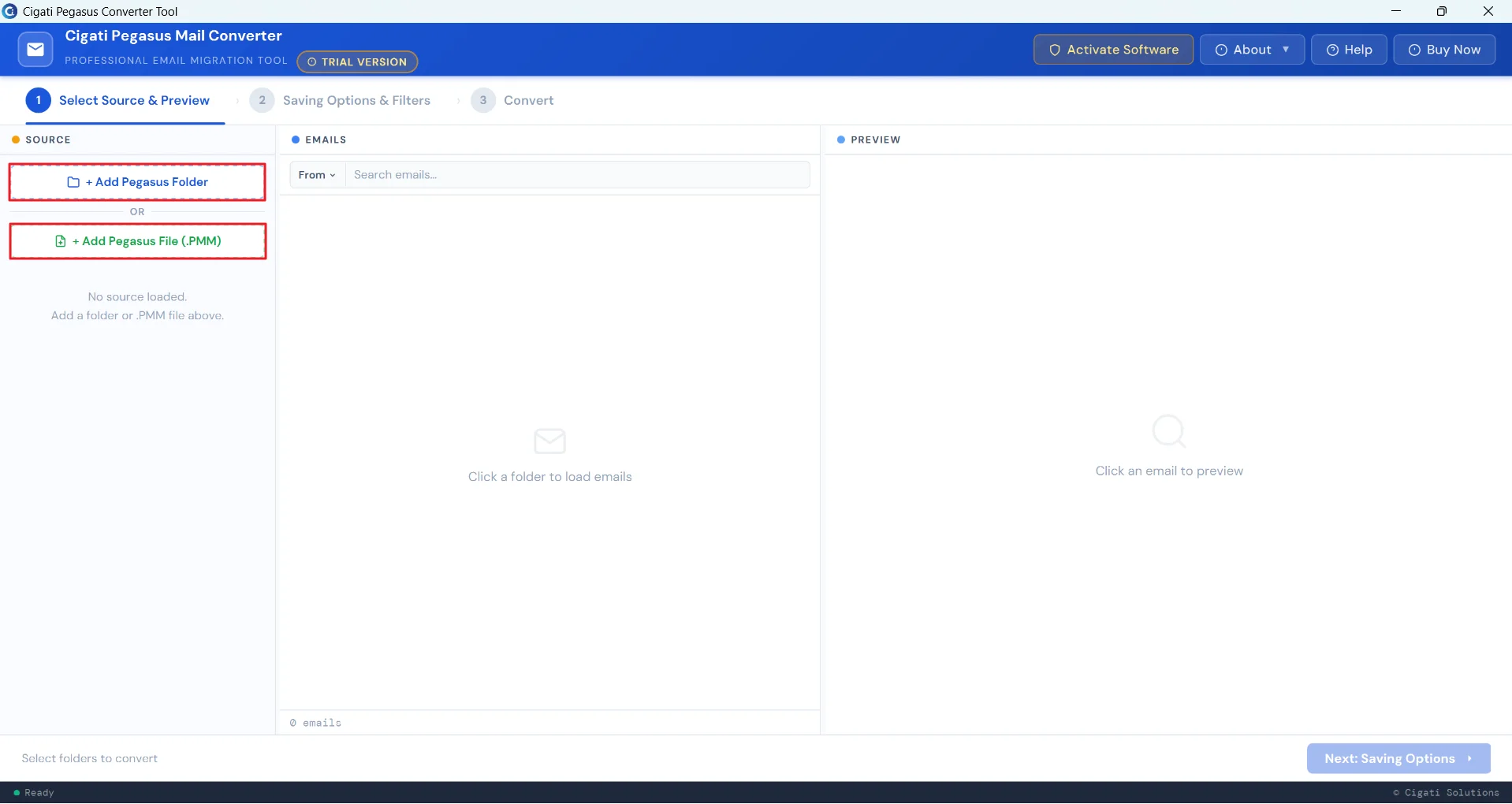Image resolution: width=1512 pixels, height=804 pixels.
Task: Click the "Cigati Pegasus Mail Converter" title
Action: point(173,35)
